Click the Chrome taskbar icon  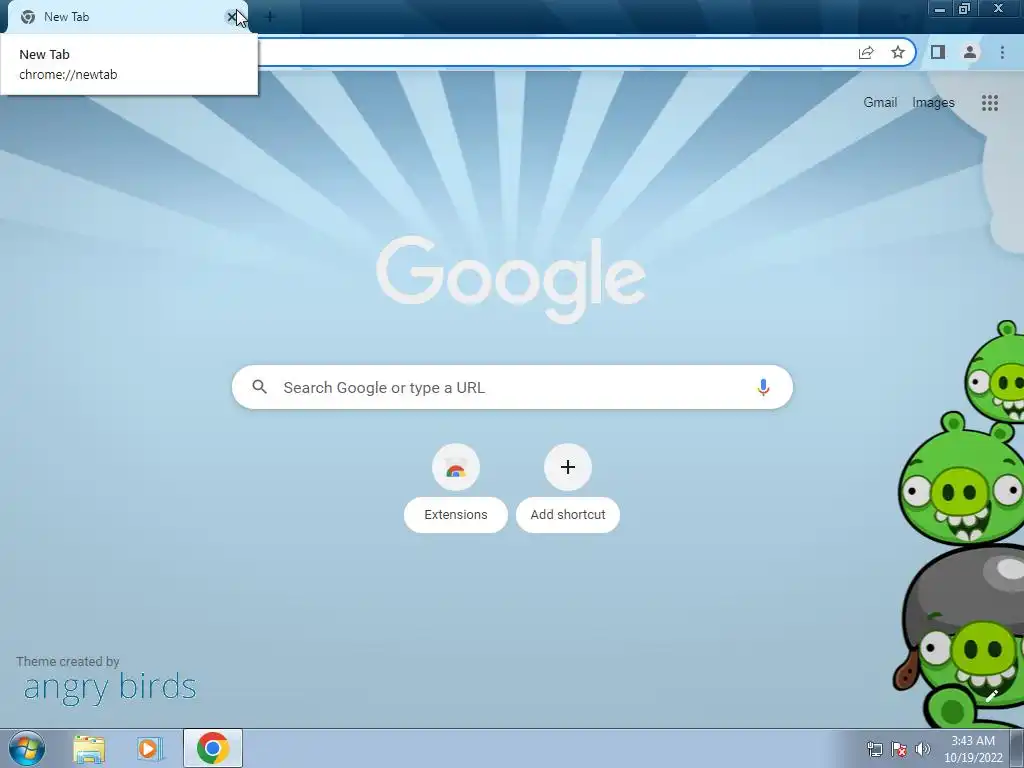point(213,748)
